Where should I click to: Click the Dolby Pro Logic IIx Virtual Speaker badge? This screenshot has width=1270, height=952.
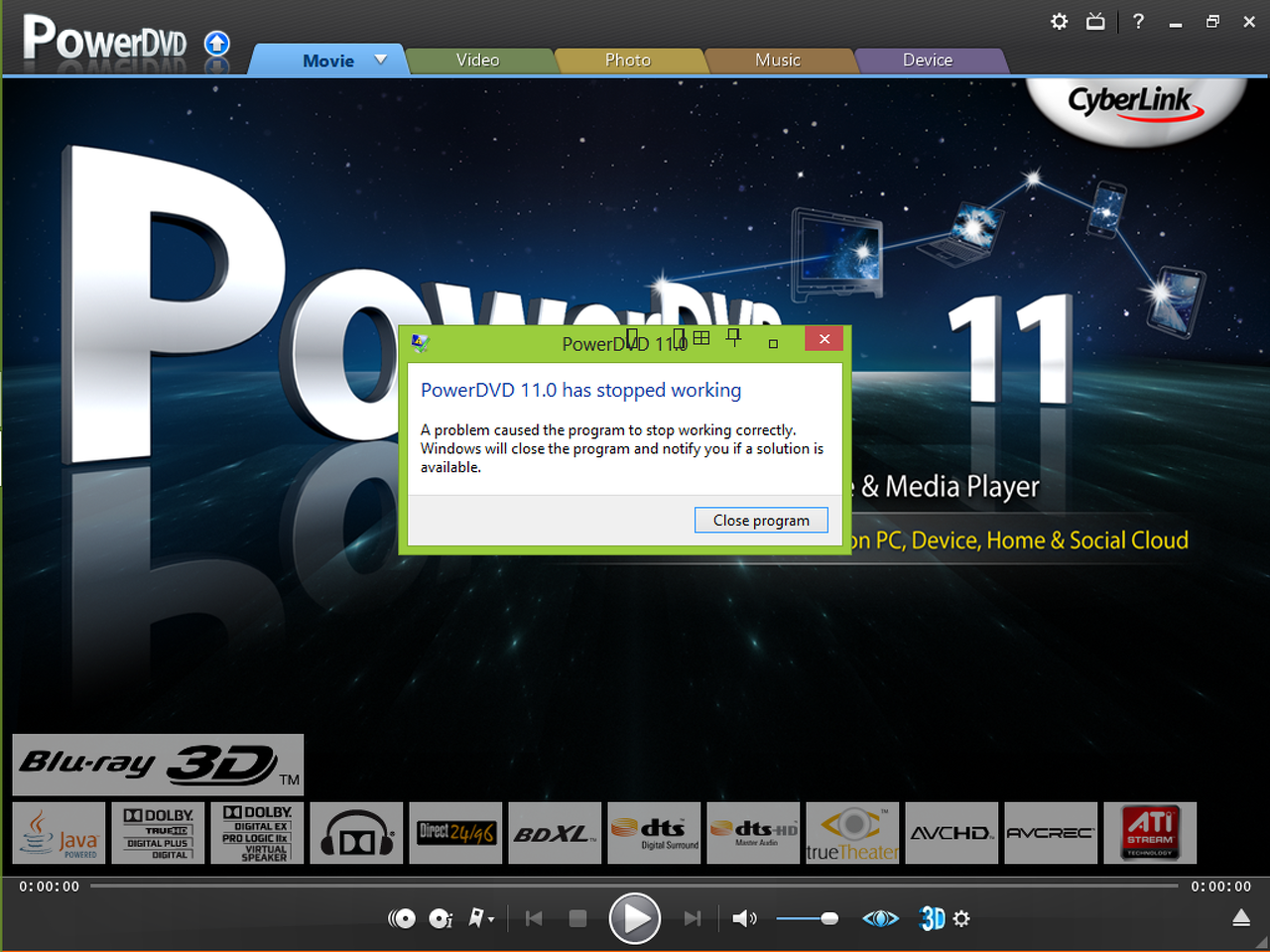pyautogui.click(x=257, y=833)
